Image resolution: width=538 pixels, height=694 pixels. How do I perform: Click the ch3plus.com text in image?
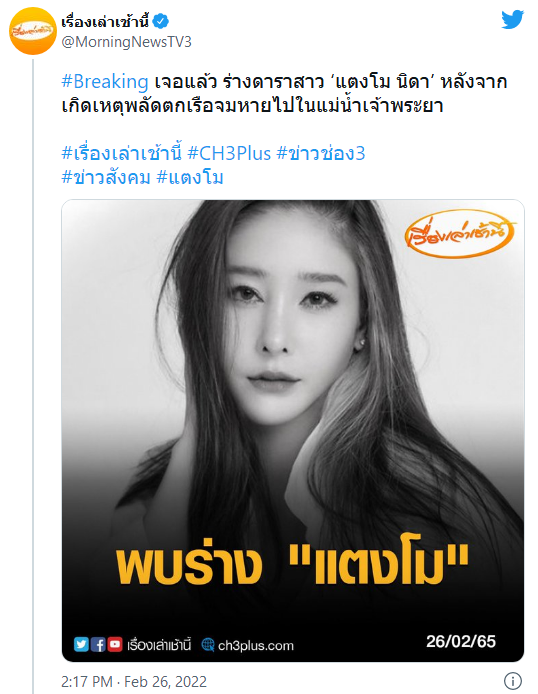256,645
